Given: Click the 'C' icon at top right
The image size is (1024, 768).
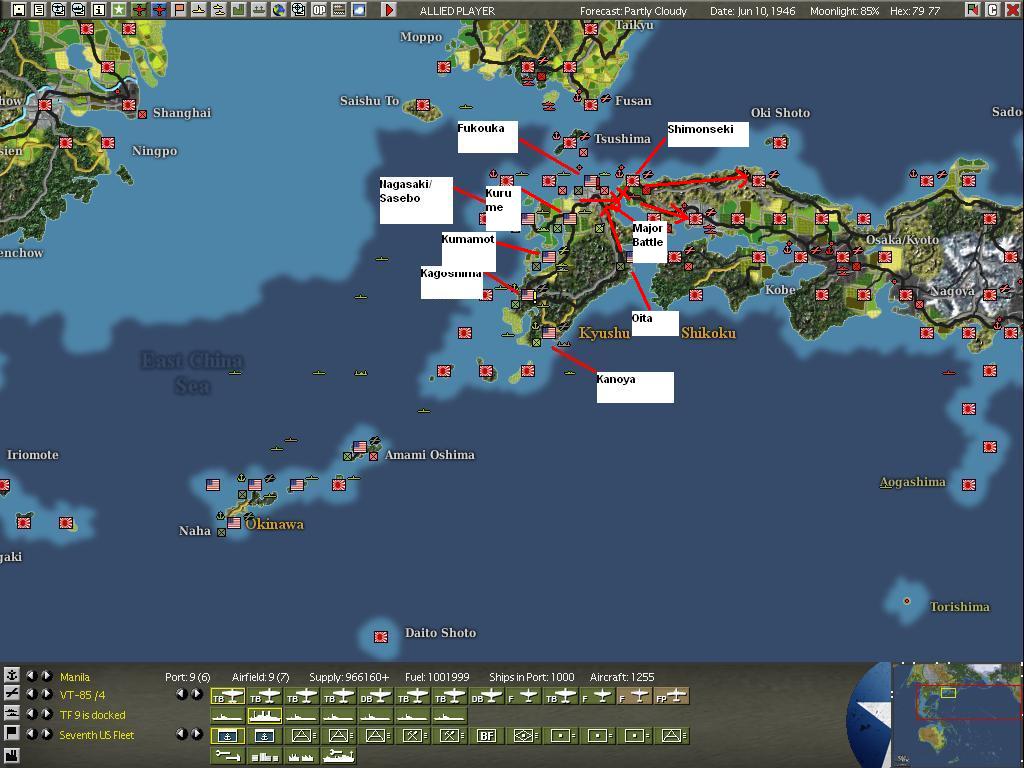Looking at the screenshot, I should tap(993, 10).
